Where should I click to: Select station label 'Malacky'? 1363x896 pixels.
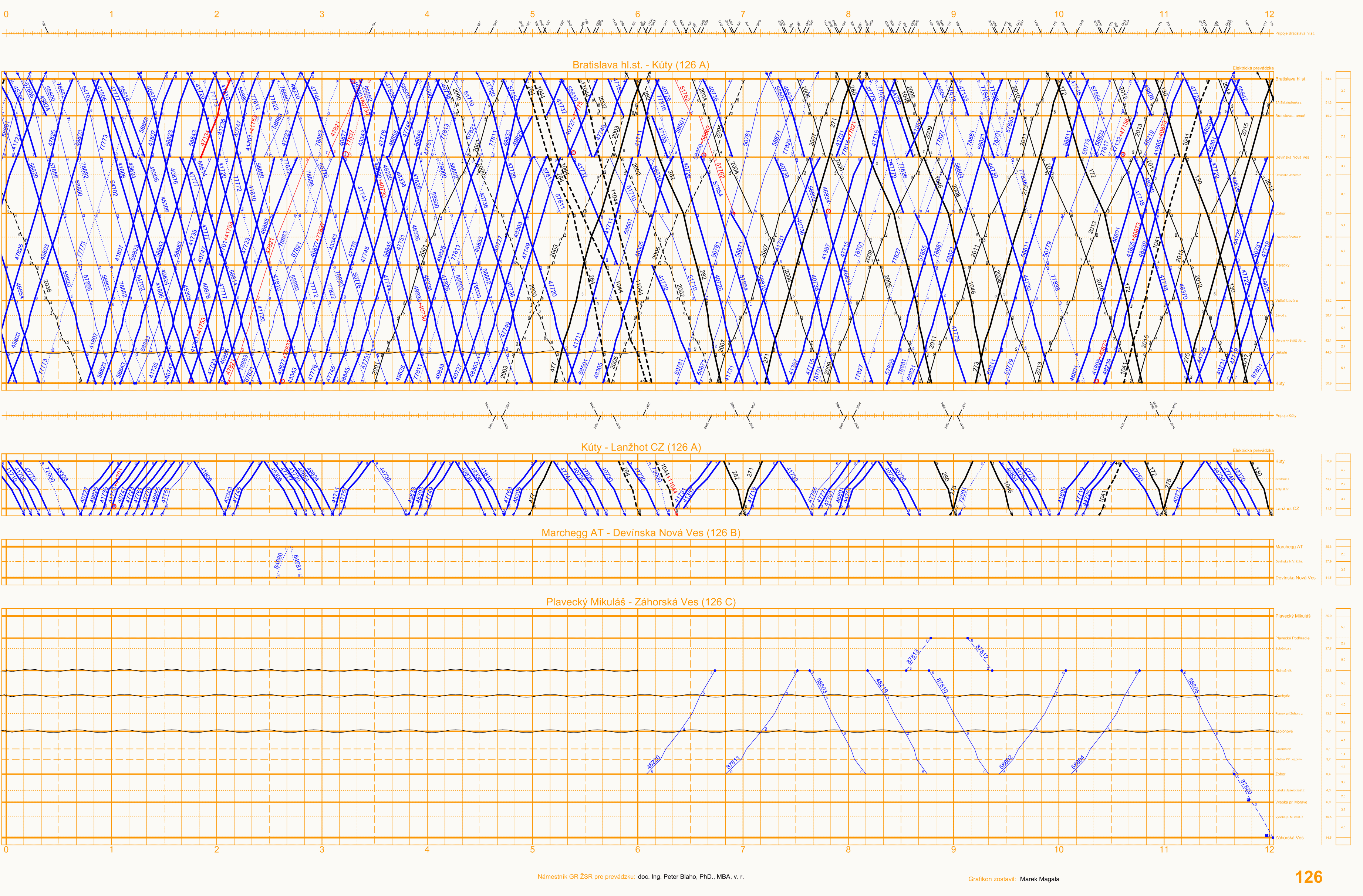point(1282,265)
